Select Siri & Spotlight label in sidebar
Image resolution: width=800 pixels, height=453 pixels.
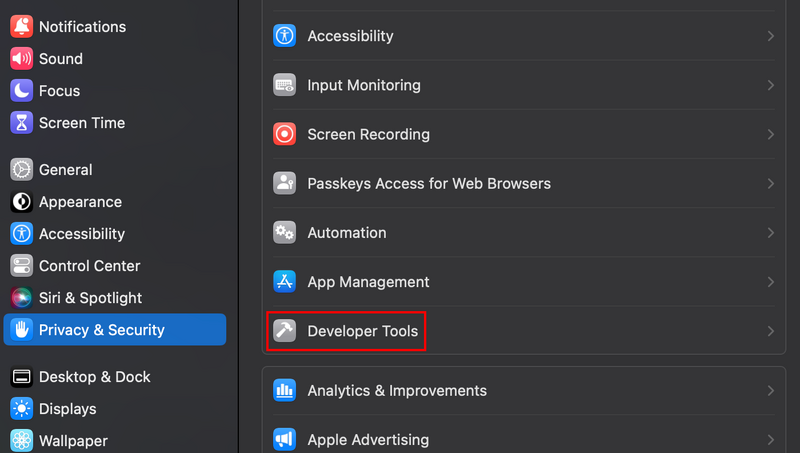coord(90,298)
